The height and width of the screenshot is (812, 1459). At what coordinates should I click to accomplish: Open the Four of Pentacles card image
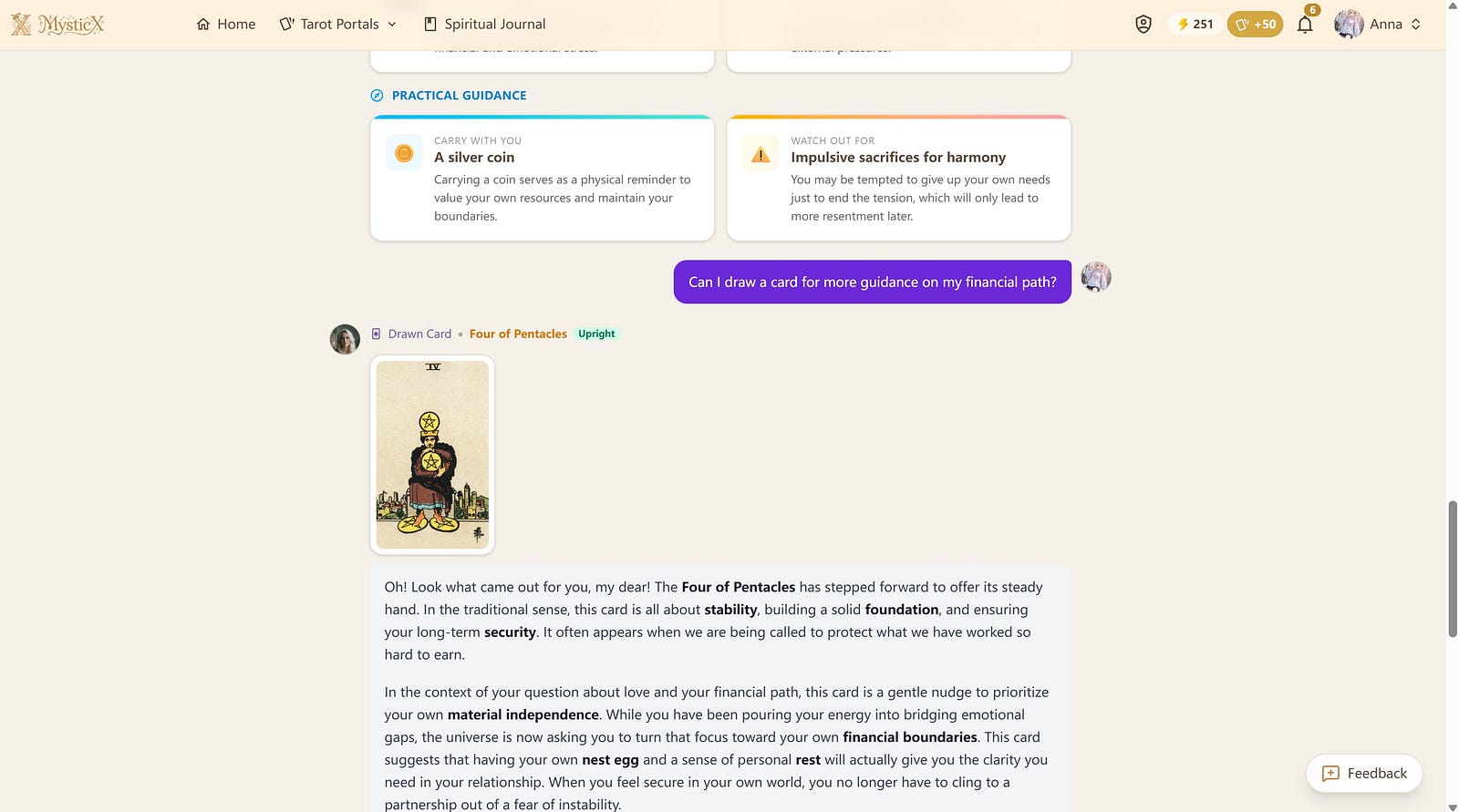pos(432,455)
